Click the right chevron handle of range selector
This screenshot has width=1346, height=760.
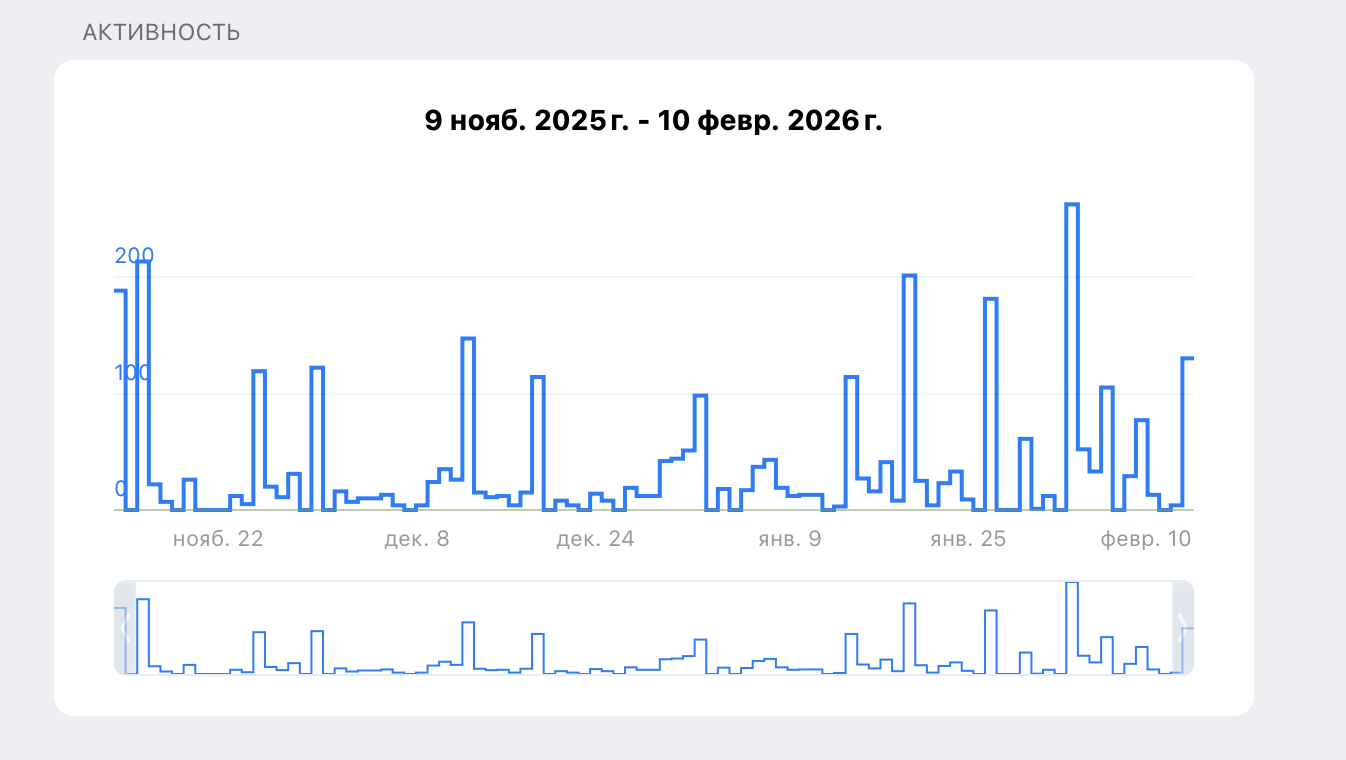(1183, 628)
